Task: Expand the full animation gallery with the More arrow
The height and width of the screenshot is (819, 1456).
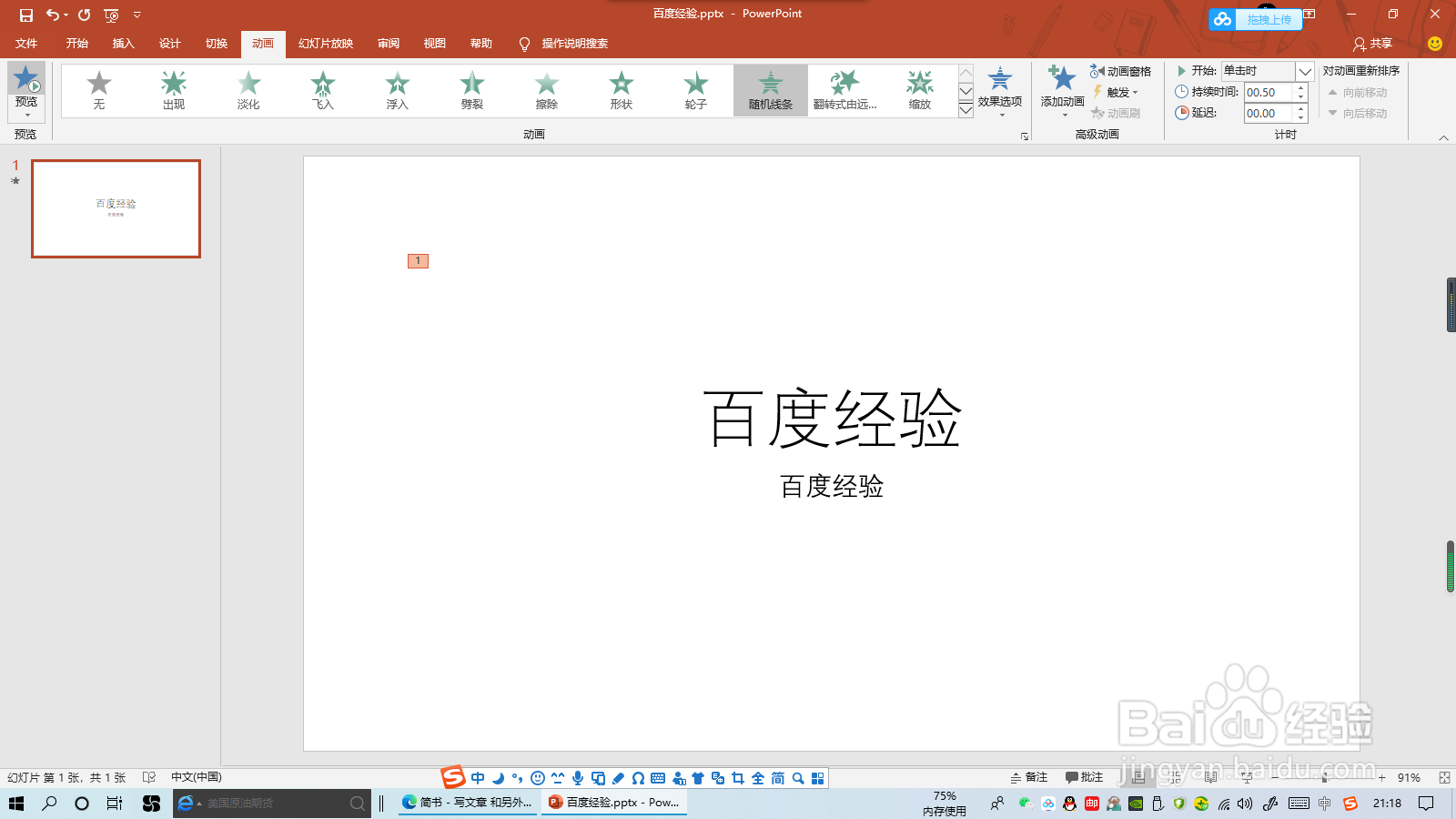Action: coord(966,109)
